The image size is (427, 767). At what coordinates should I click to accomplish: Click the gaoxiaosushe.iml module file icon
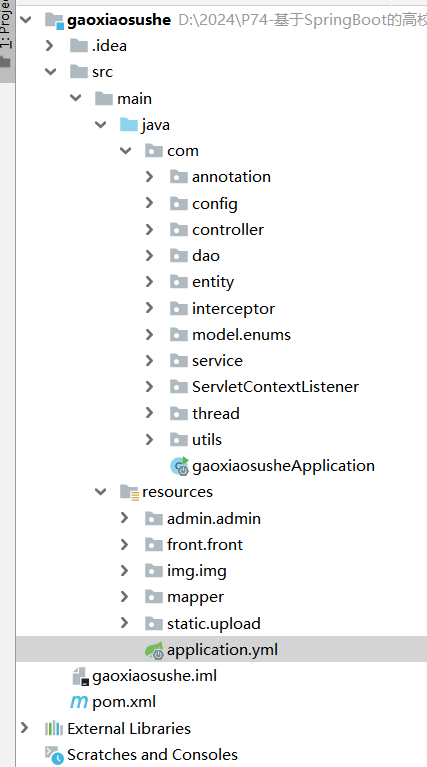(80, 676)
